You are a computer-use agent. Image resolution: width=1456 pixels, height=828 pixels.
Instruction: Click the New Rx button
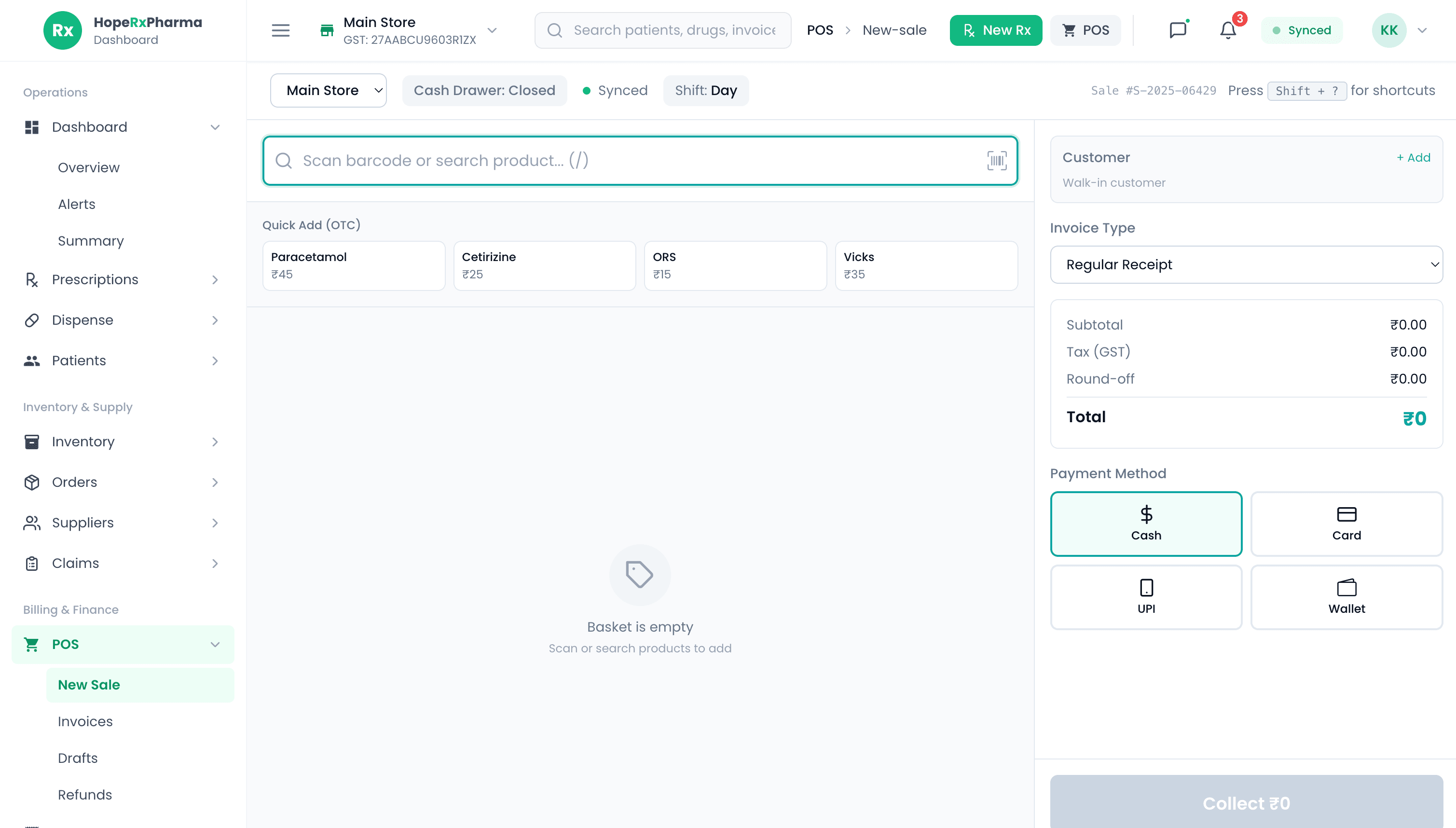pos(995,30)
